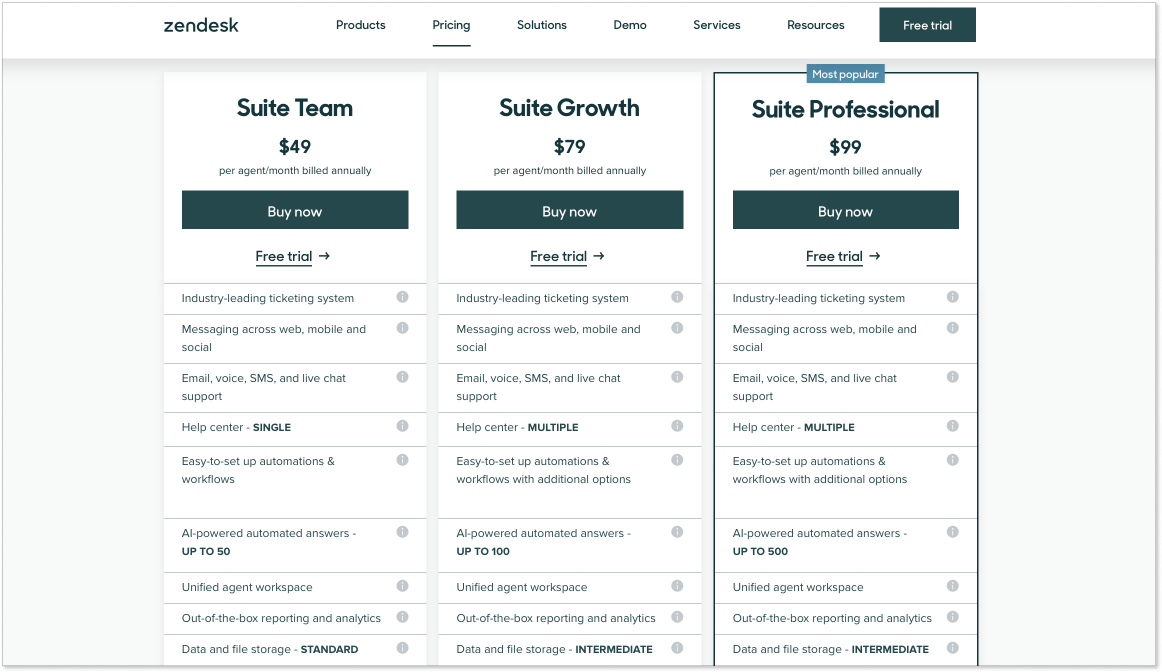This screenshot has height=672, width=1162.
Task: Show info for AI answers UP TO 500
Action: 953,532
